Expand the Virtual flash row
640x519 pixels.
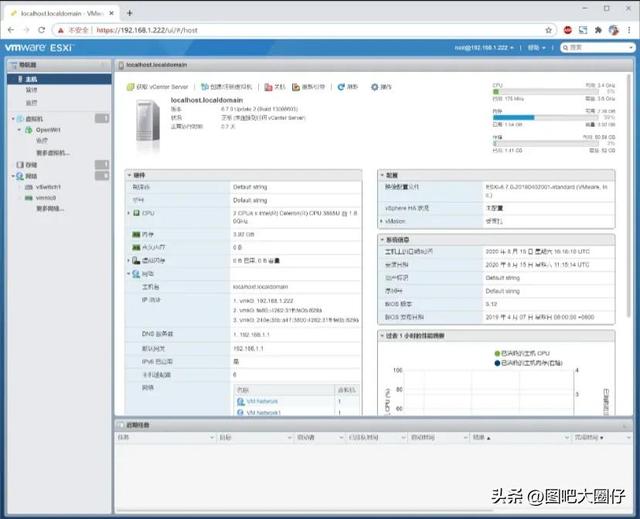point(129,260)
